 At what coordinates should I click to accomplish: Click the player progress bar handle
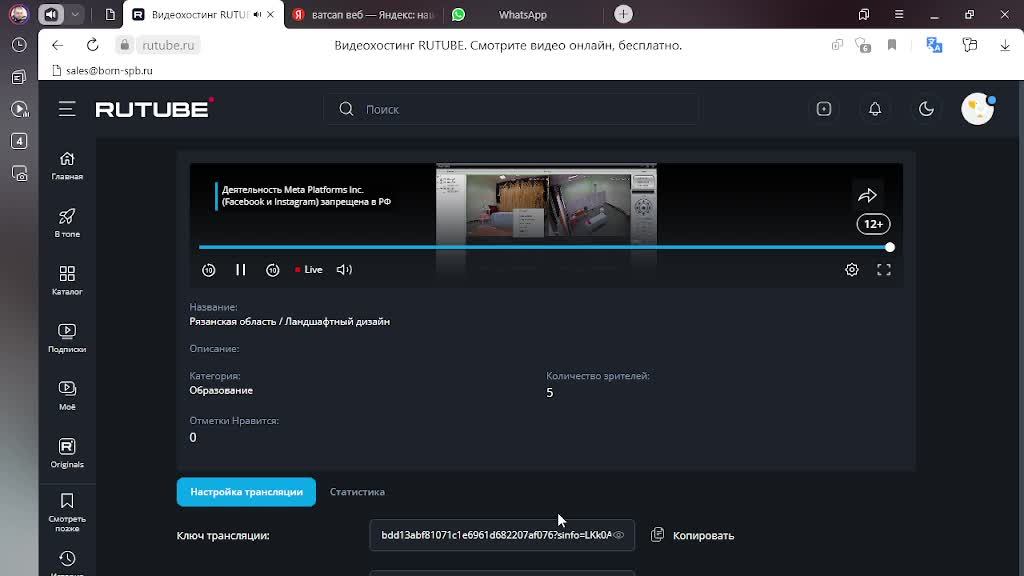889,248
